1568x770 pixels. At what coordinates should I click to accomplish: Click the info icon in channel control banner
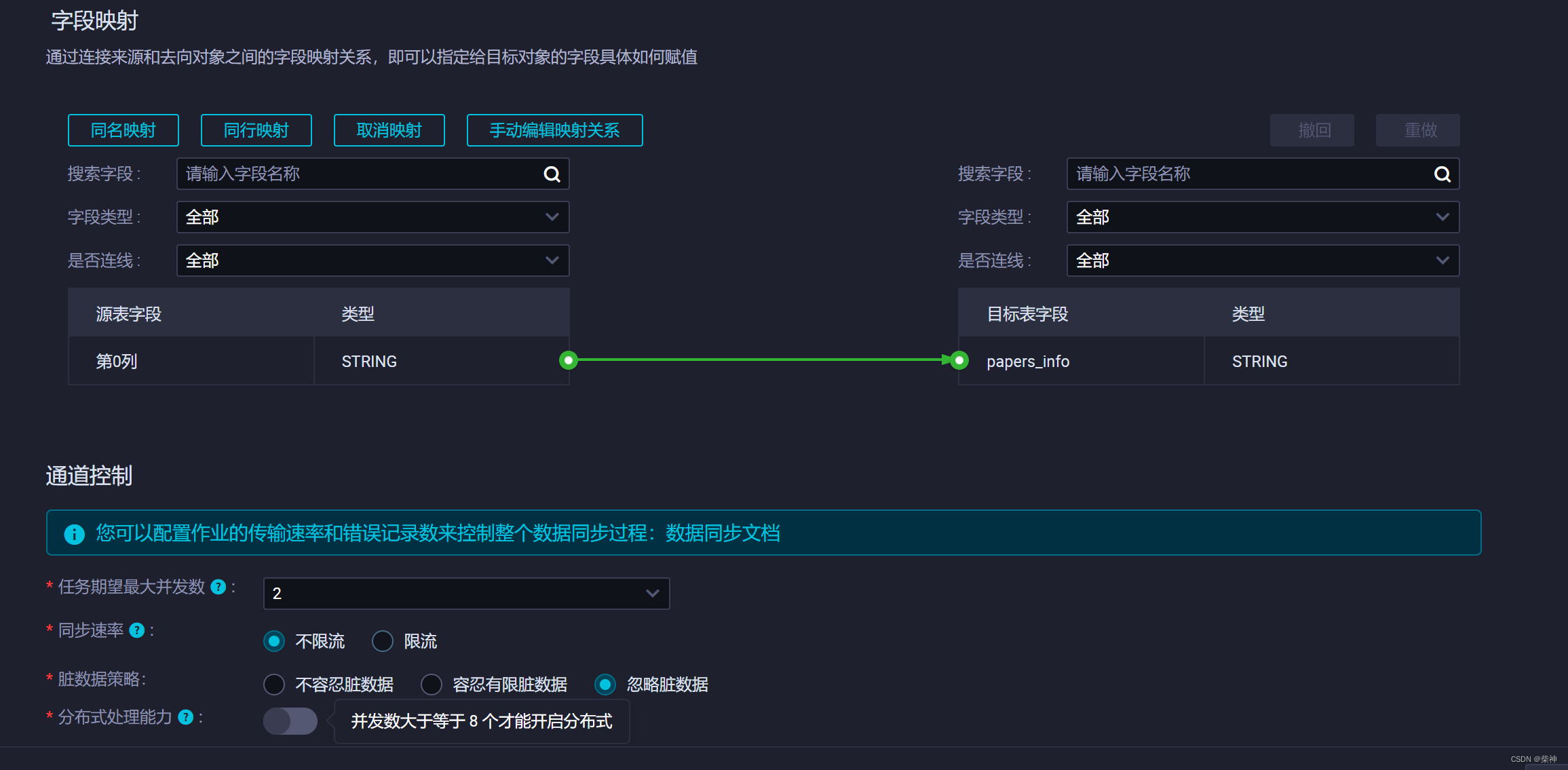pos(74,534)
